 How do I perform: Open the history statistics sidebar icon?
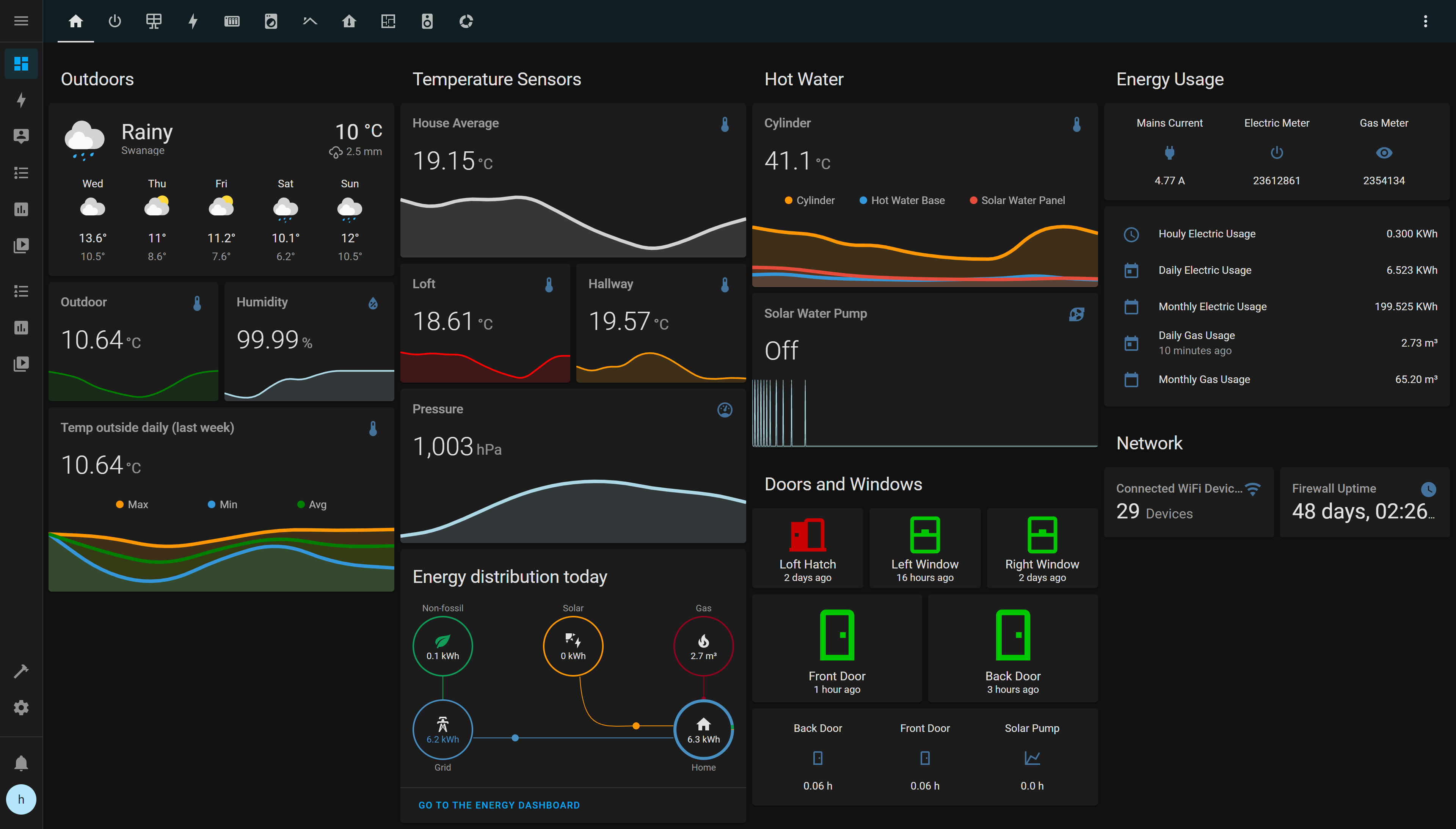21,209
